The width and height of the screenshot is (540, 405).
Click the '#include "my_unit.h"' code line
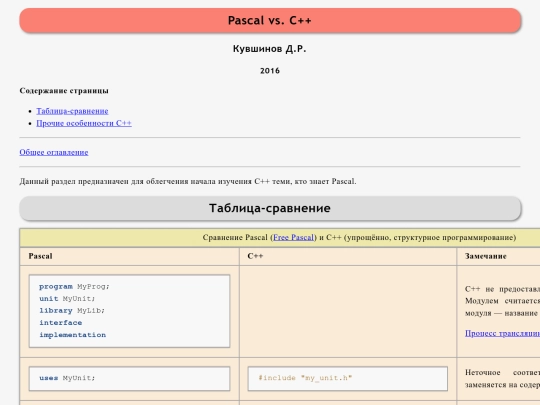point(305,378)
